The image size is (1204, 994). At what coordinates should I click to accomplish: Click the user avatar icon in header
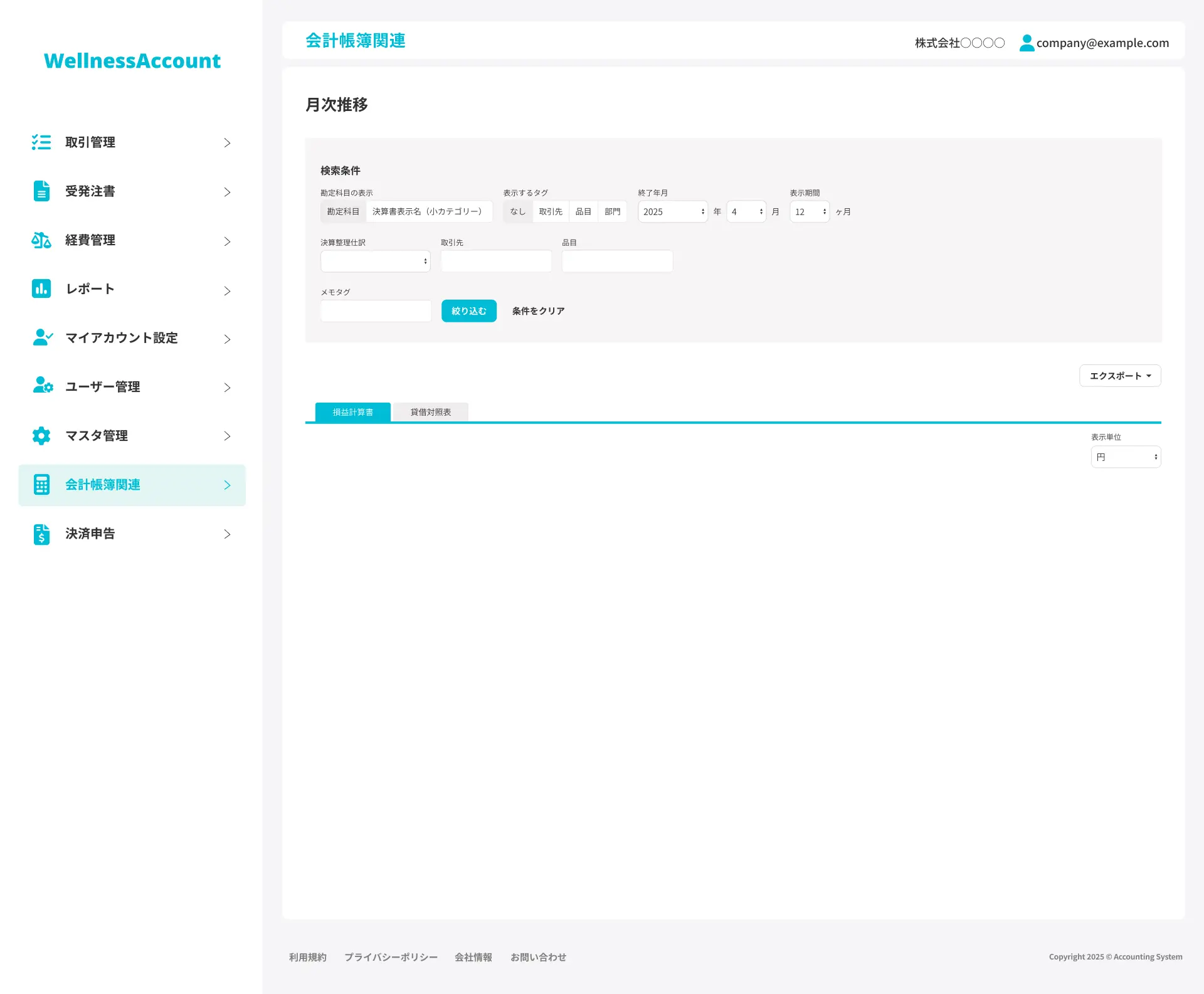click(1027, 43)
